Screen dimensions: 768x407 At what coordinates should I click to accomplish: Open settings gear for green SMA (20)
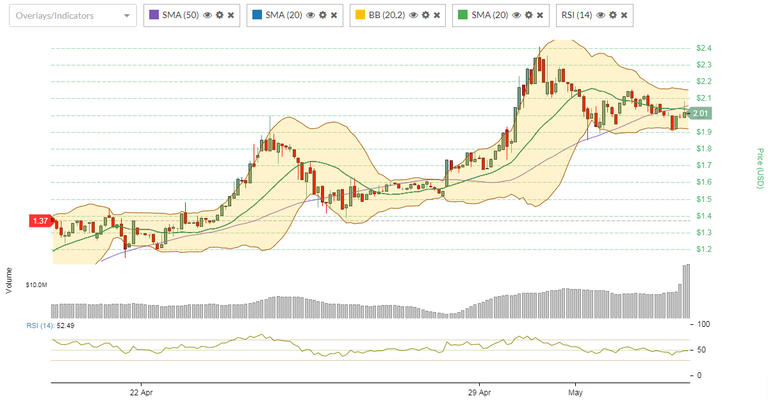pos(528,15)
